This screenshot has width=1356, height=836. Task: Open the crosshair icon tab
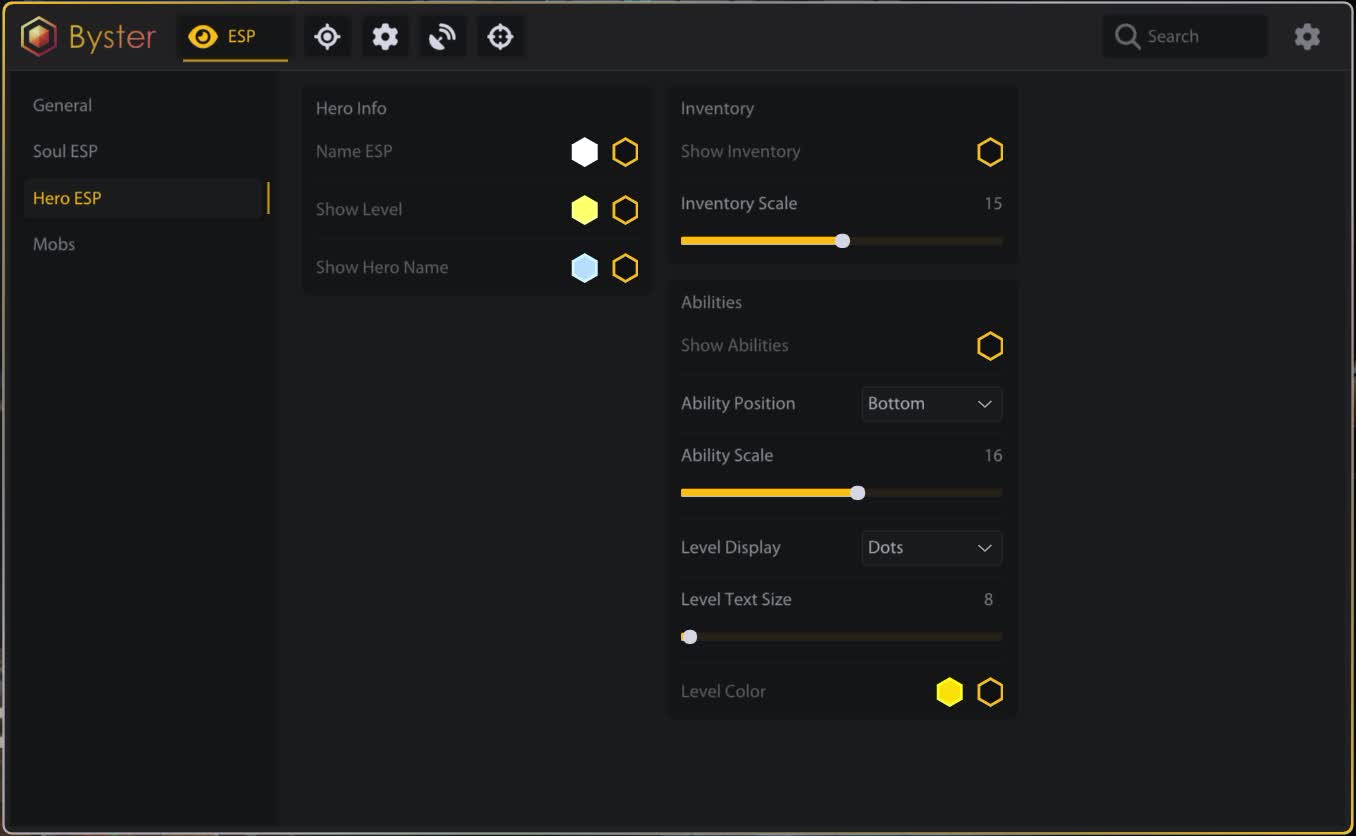click(500, 37)
